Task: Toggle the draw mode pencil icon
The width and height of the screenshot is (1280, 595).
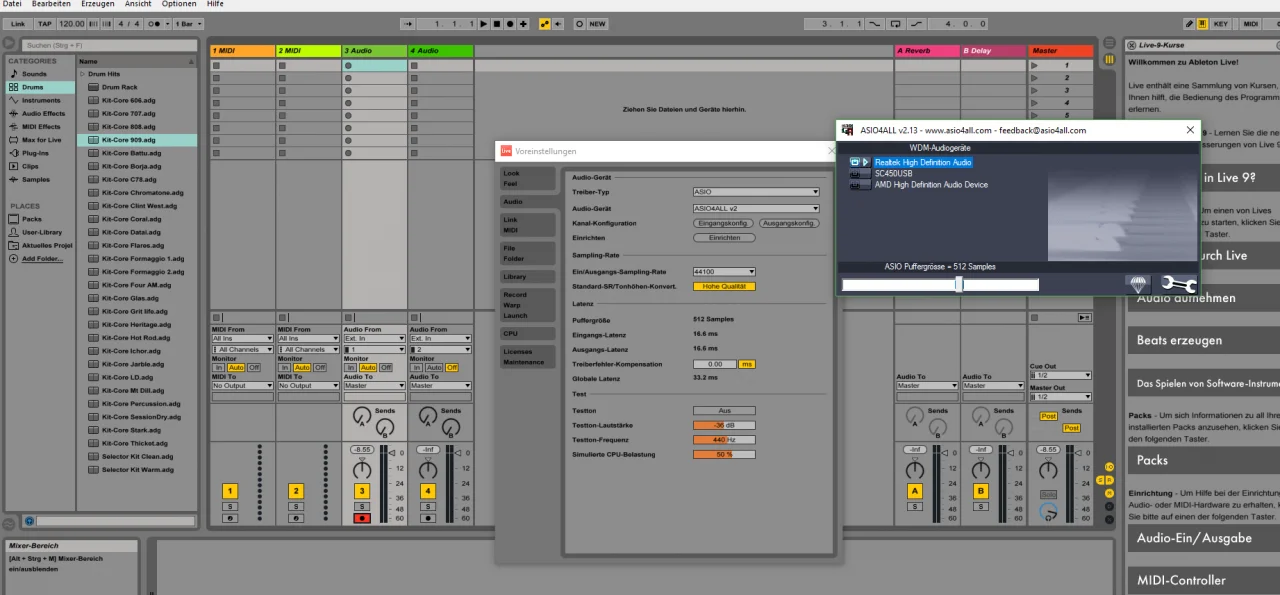Action: coord(1189,23)
